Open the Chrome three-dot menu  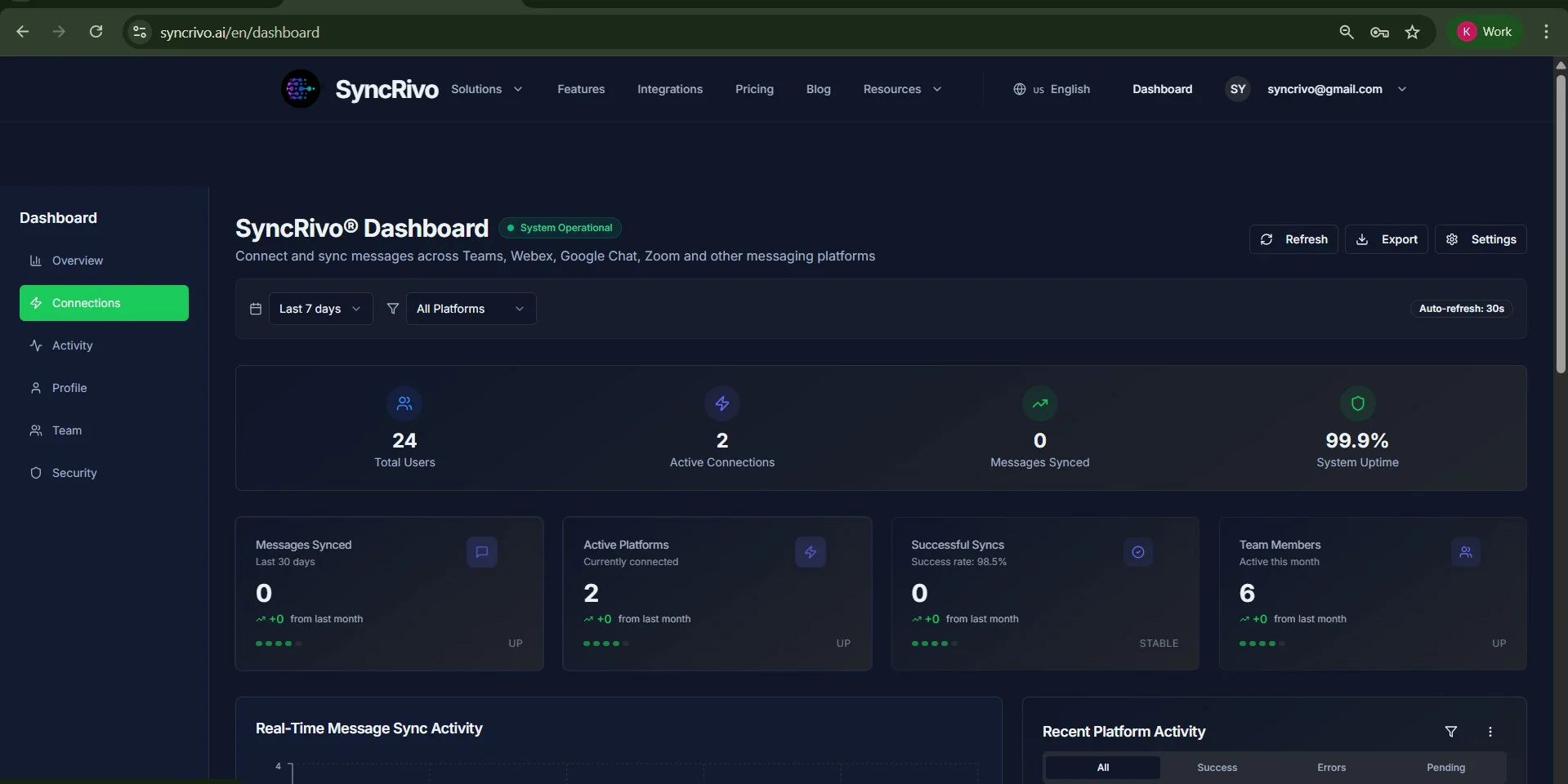point(1546,32)
